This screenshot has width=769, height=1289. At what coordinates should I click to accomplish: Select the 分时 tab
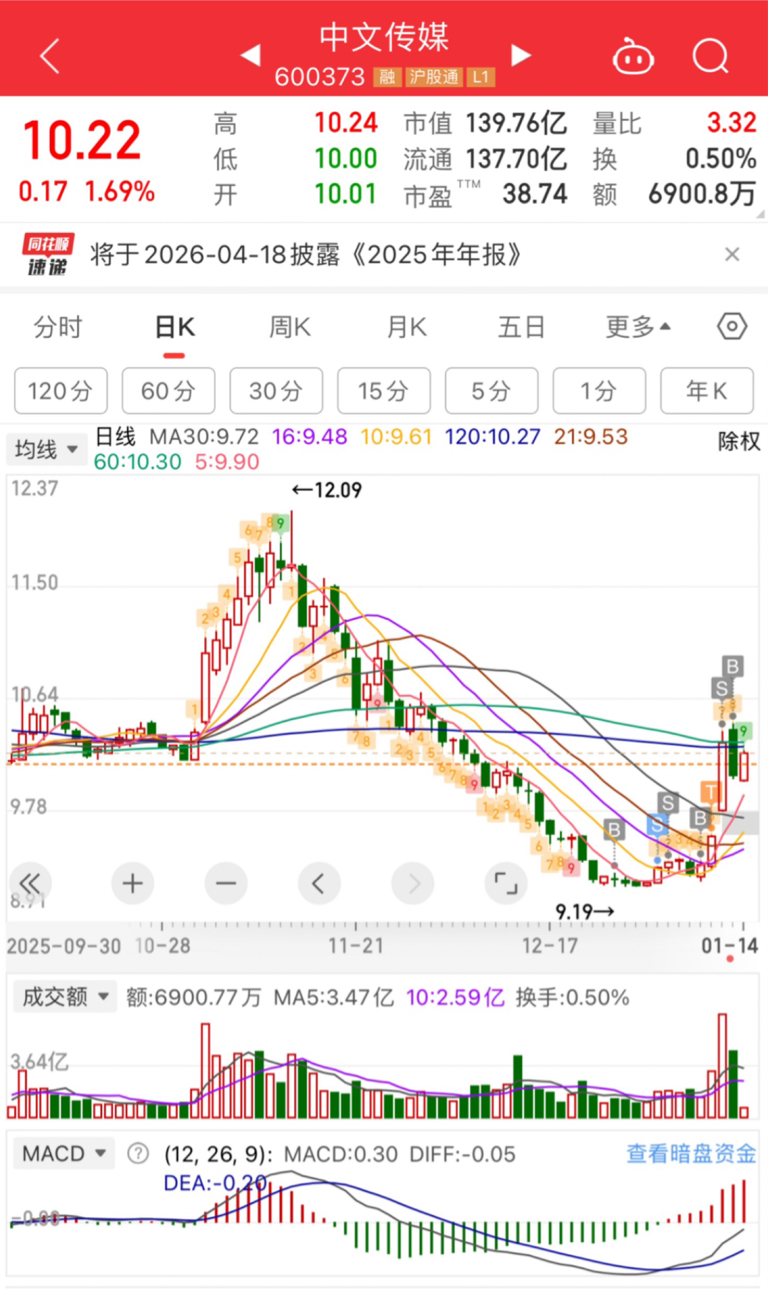click(58, 327)
